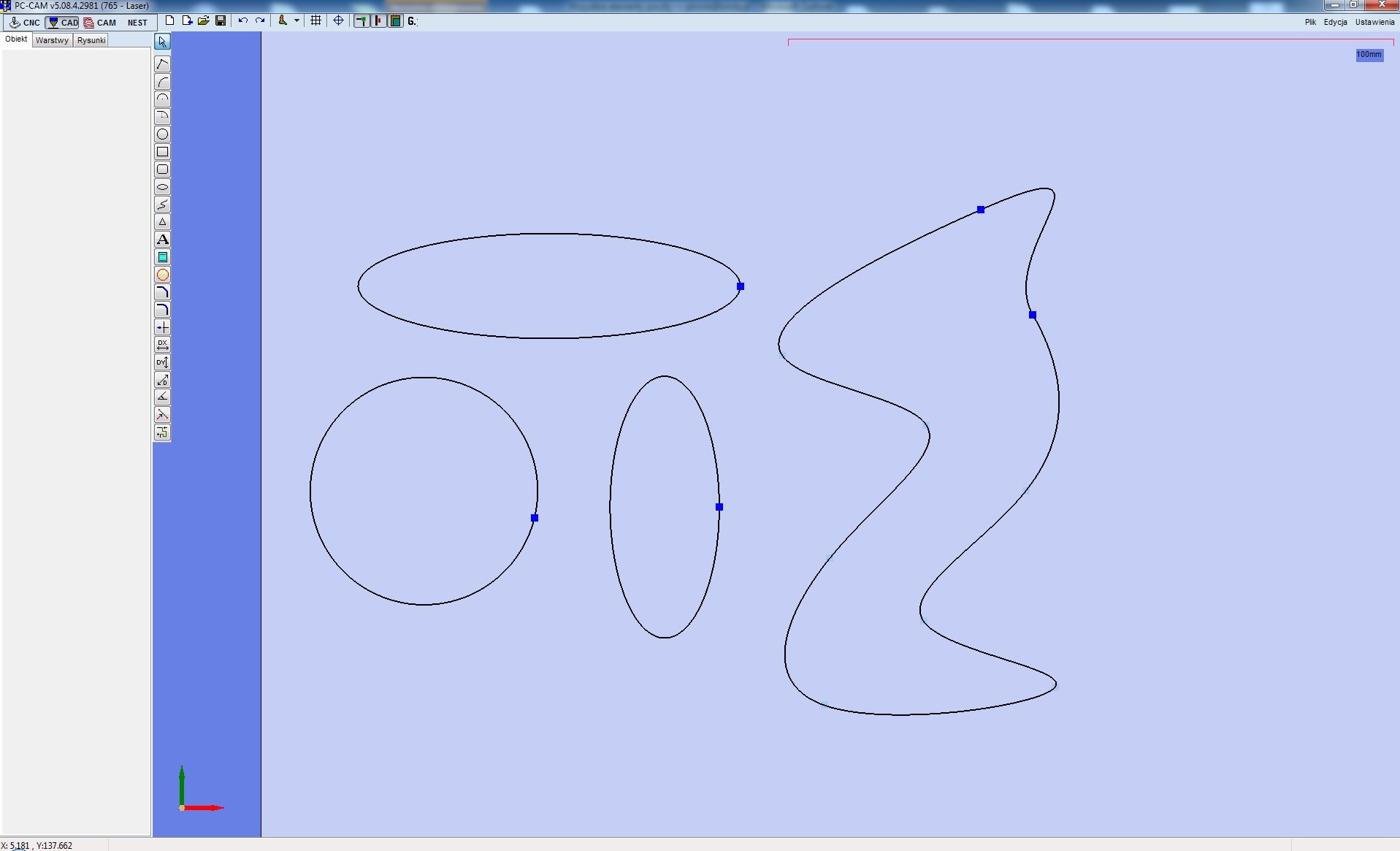This screenshot has width=1400, height=851.
Task: Click the cyan filled rectangle tool
Action: pos(162,257)
